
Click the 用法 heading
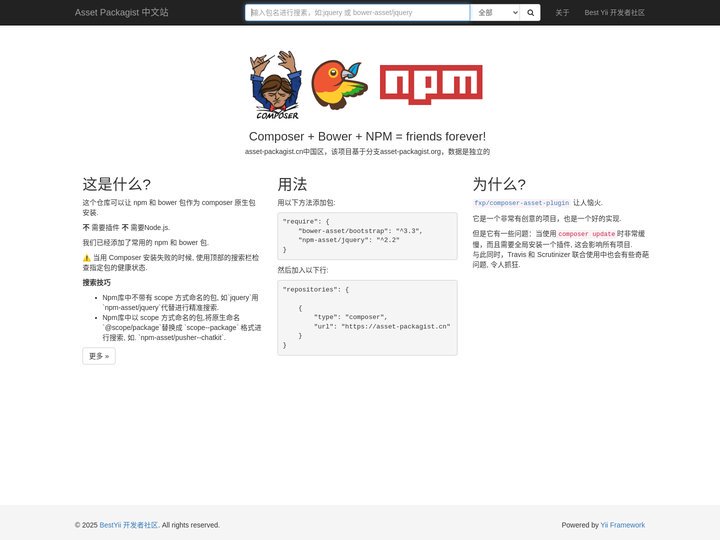(292, 184)
